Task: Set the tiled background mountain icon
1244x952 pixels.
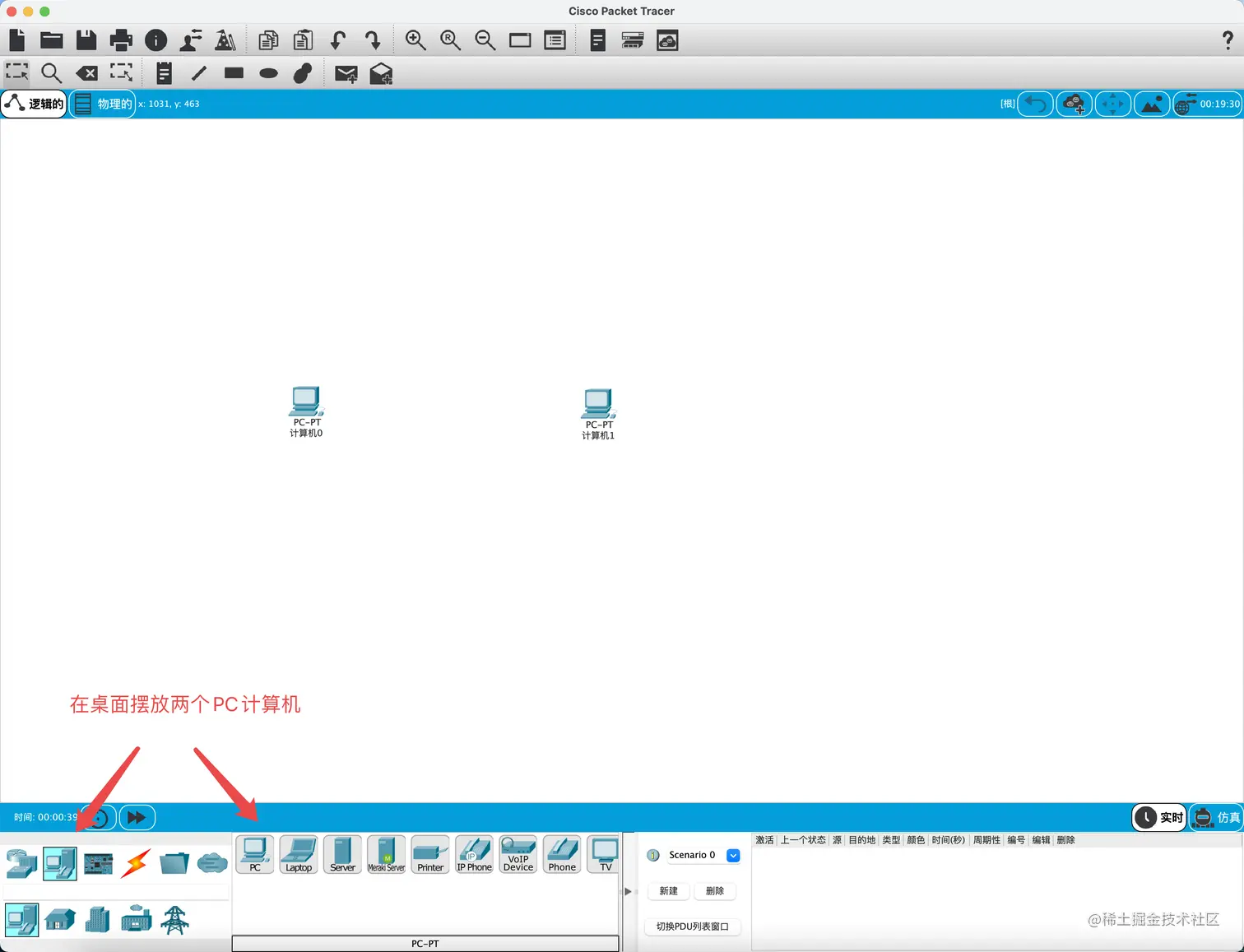Action: point(1152,104)
